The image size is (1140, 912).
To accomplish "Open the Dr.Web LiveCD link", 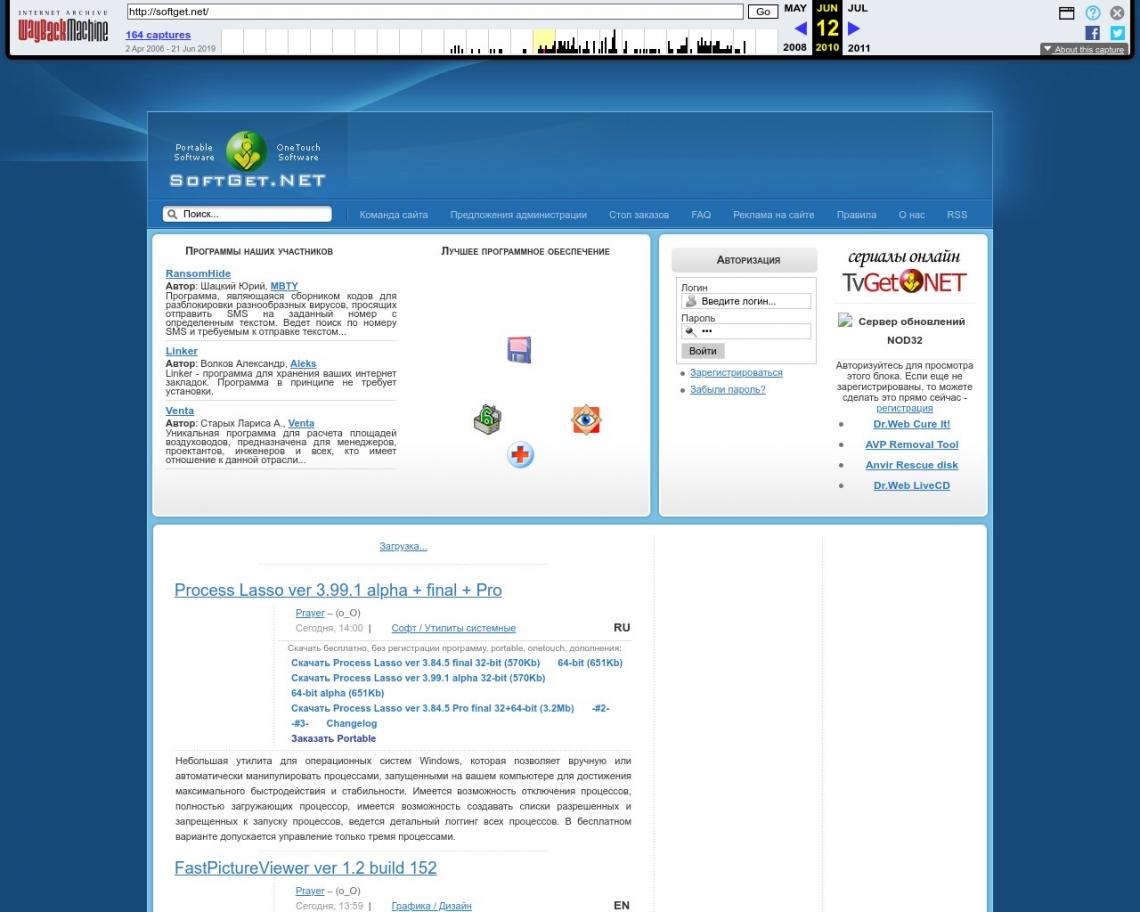I will tap(912, 485).
